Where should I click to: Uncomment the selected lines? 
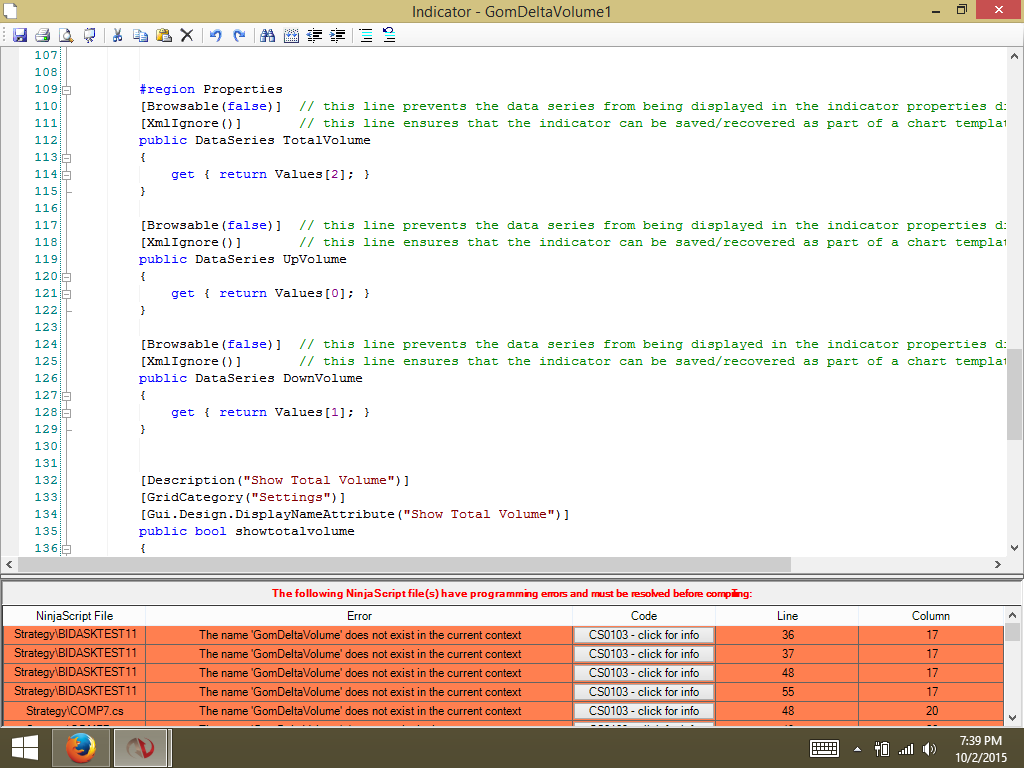[x=389, y=35]
